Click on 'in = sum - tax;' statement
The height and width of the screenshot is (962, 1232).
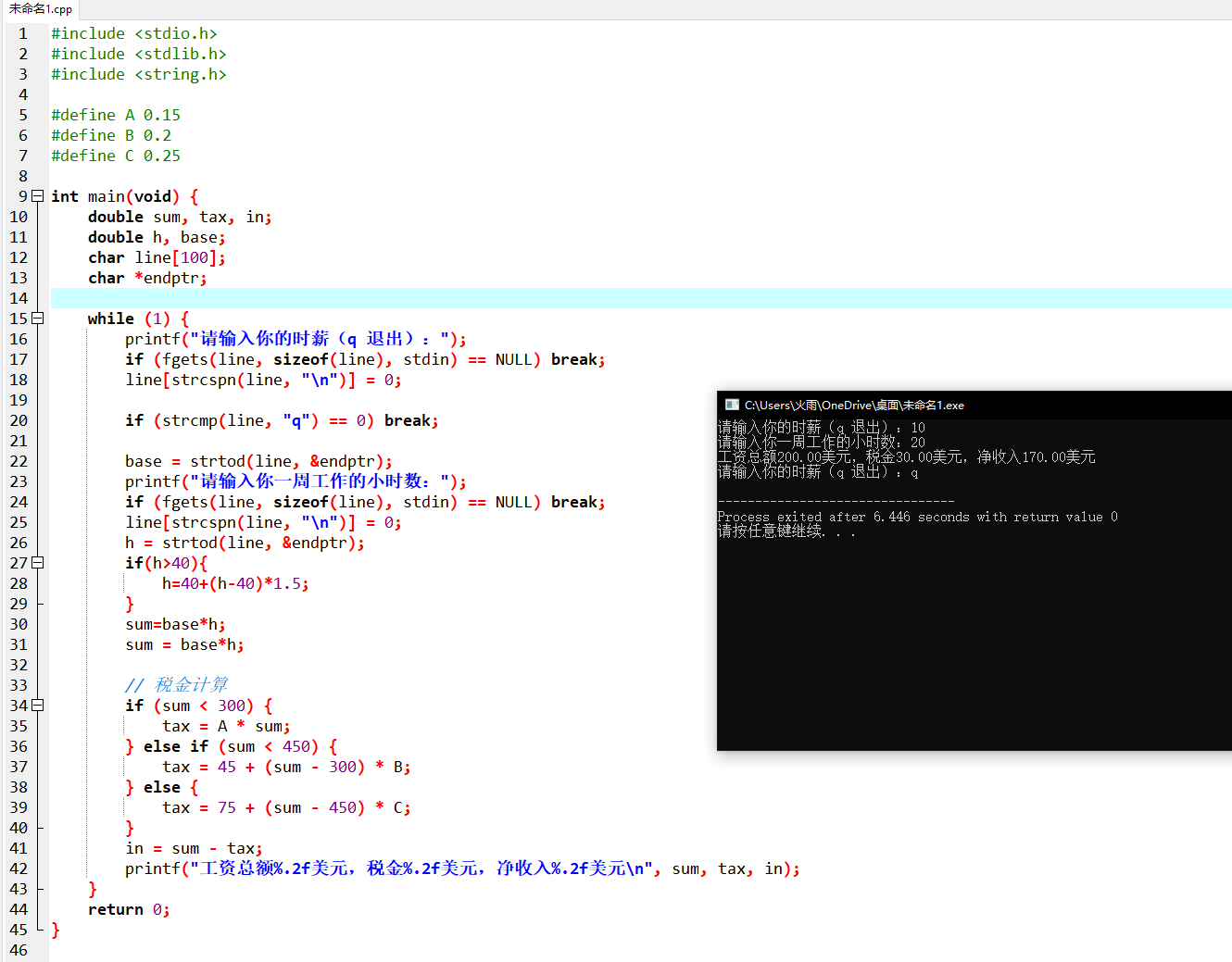point(194,848)
